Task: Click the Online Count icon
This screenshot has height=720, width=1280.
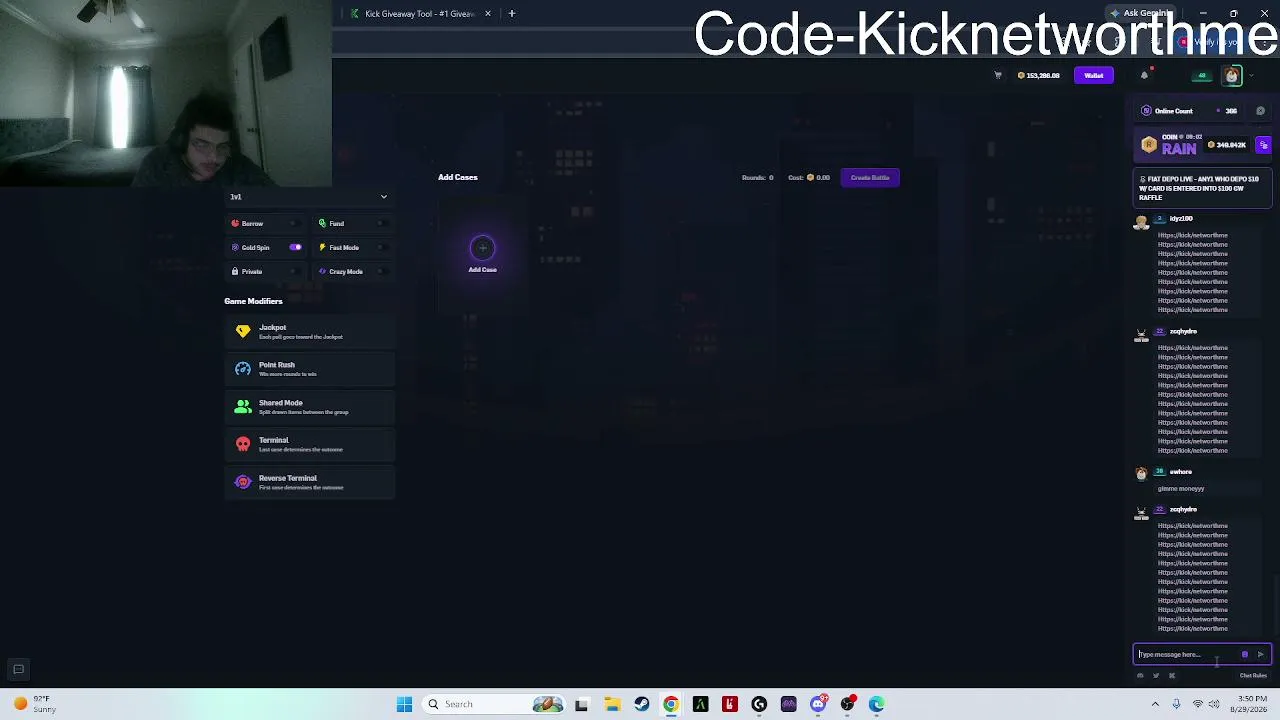Action: pos(1146,111)
